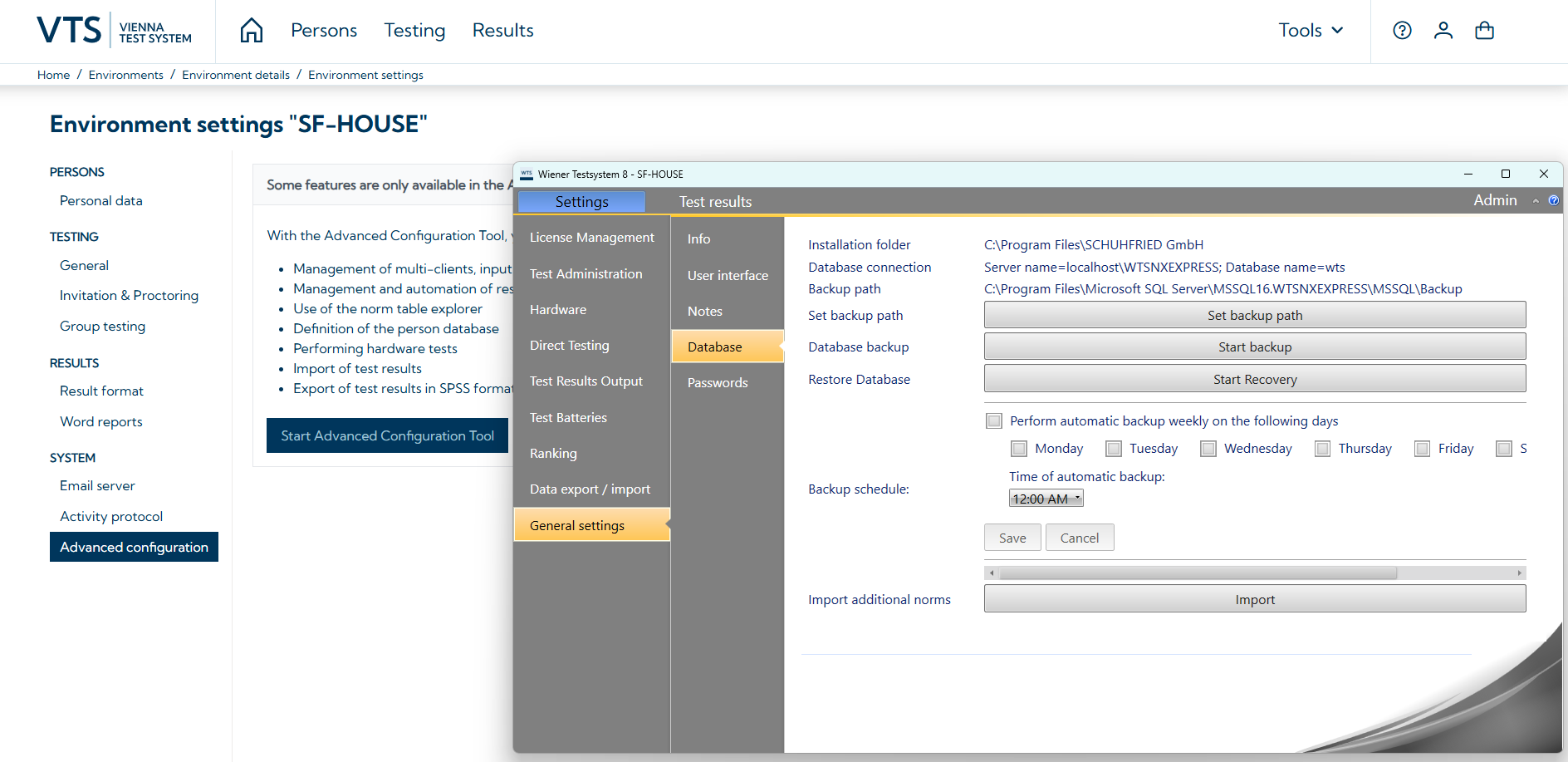Open Group testing in sidebar
The image size is (1568, 762).
point(102,327)
